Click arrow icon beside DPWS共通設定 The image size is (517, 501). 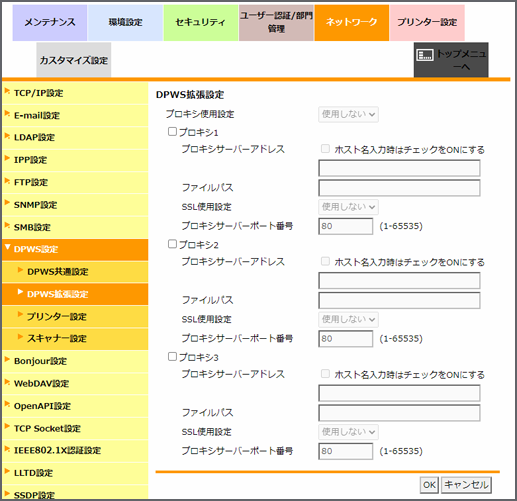pos(20,270)
